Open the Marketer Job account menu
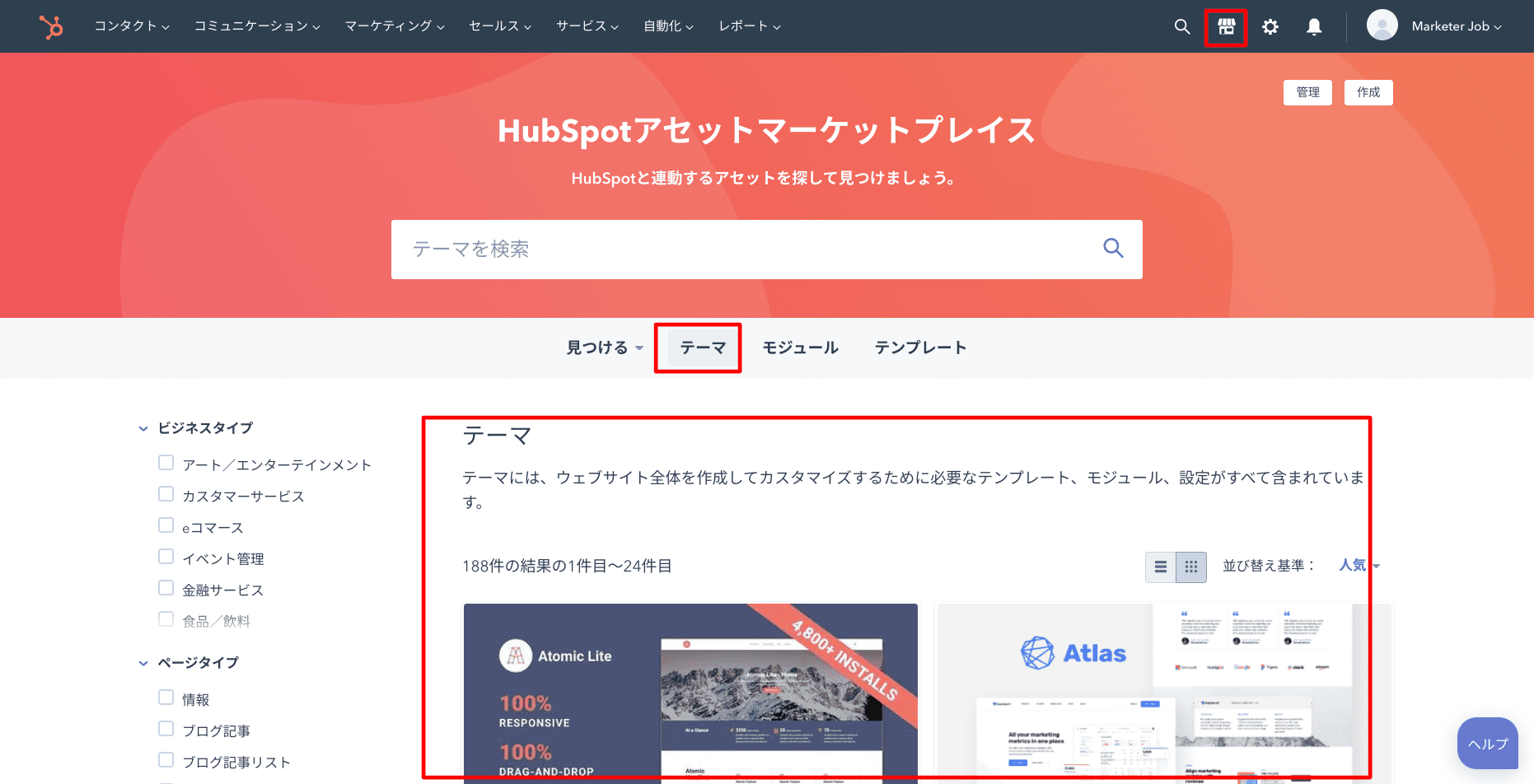The width and height of the screenshot is (1534, 784). pos(1457,26)
